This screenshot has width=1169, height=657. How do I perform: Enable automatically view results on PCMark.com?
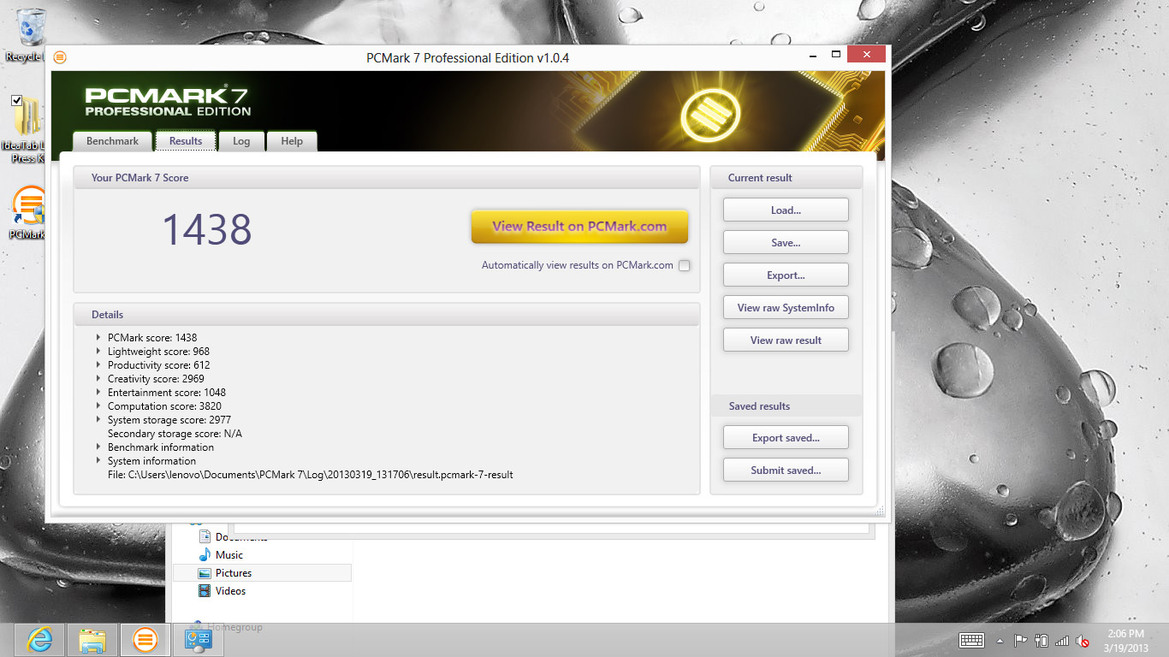pyautogui.click(x=684, y=265)
